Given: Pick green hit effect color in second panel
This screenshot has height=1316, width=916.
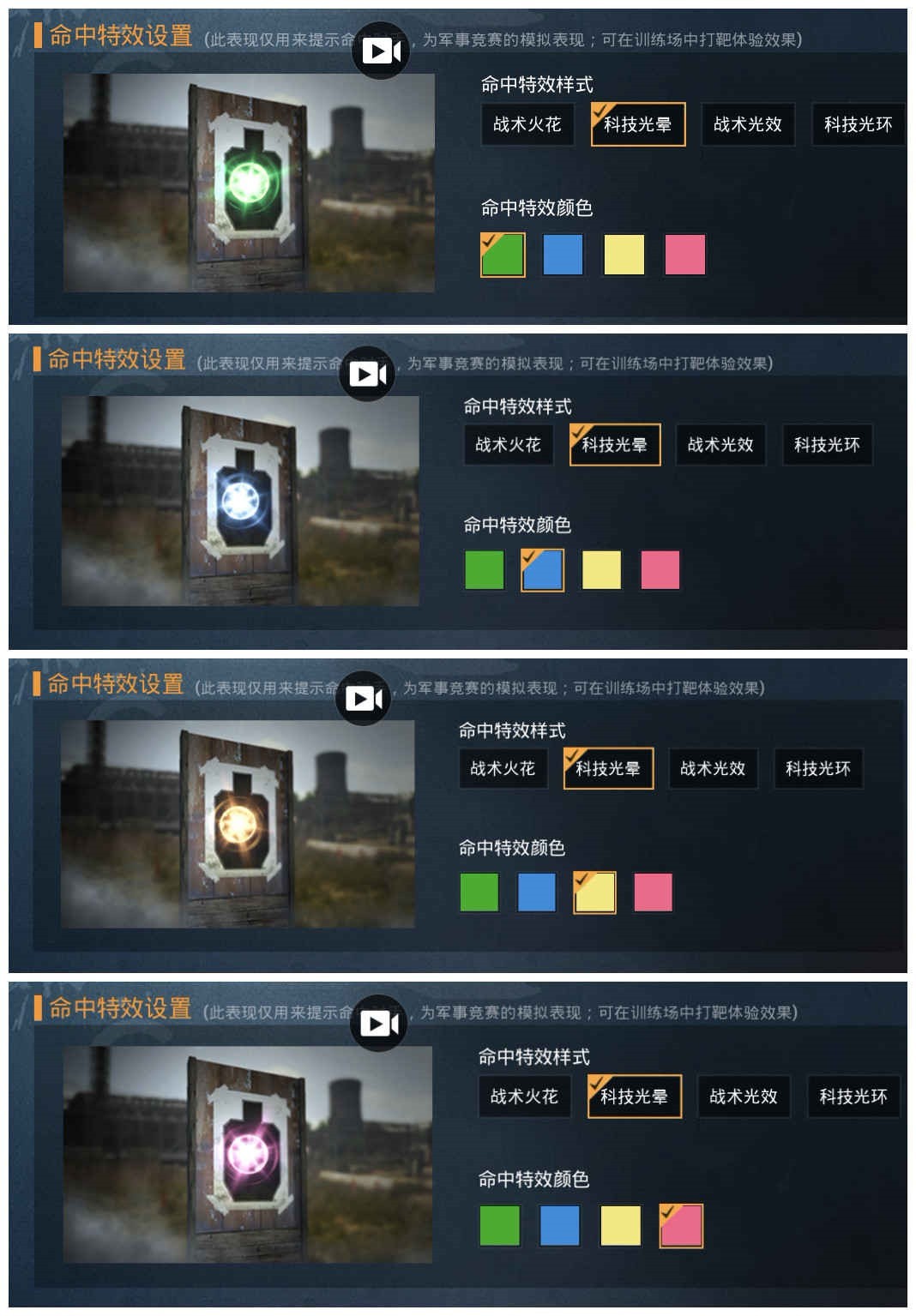Looking at the screenshot, I should 485,570.
